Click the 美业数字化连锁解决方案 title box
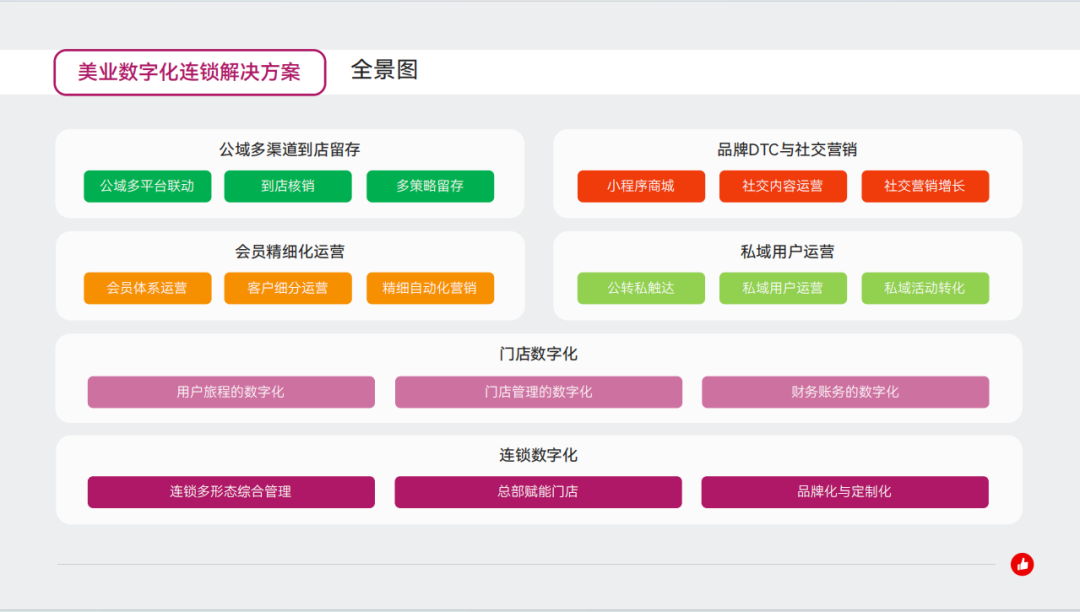The image size is (1080, 612). tap(189, 72)
